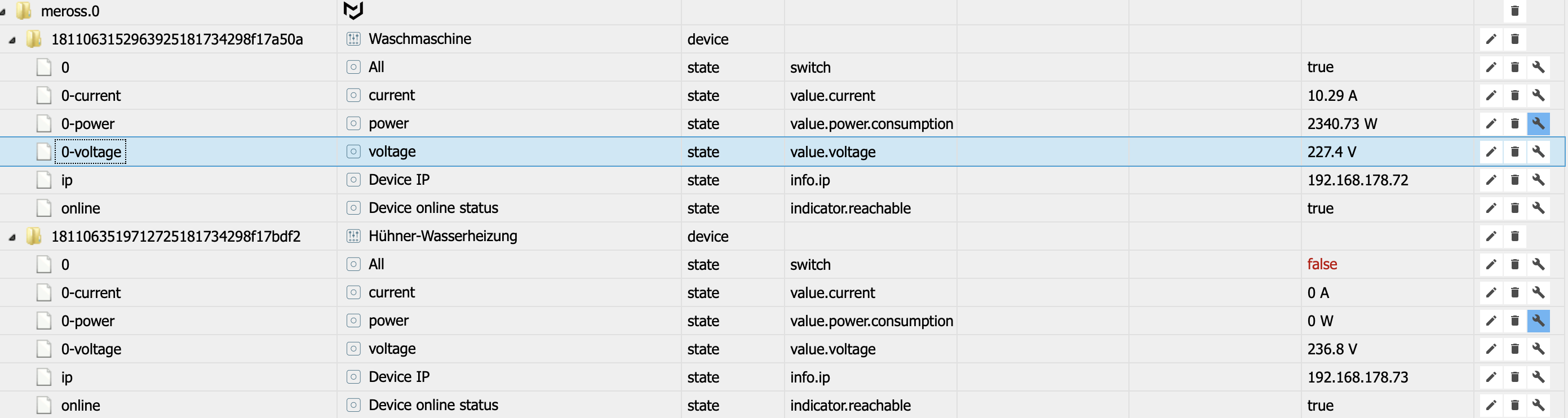Click trash icon in the 0 A current row
This screenshot has height=418, width=1568.
click(x=1515, y=293)
